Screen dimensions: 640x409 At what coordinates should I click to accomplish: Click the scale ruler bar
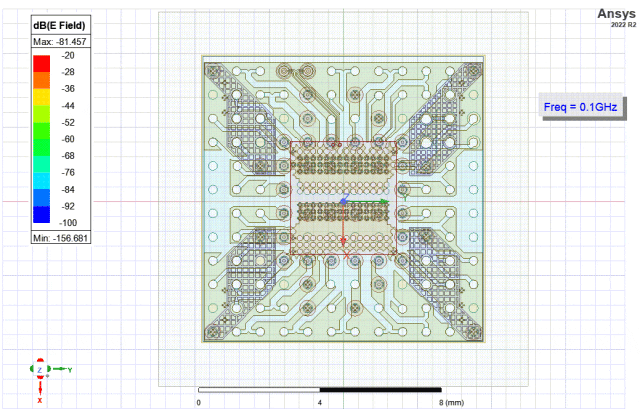(320, 390)
